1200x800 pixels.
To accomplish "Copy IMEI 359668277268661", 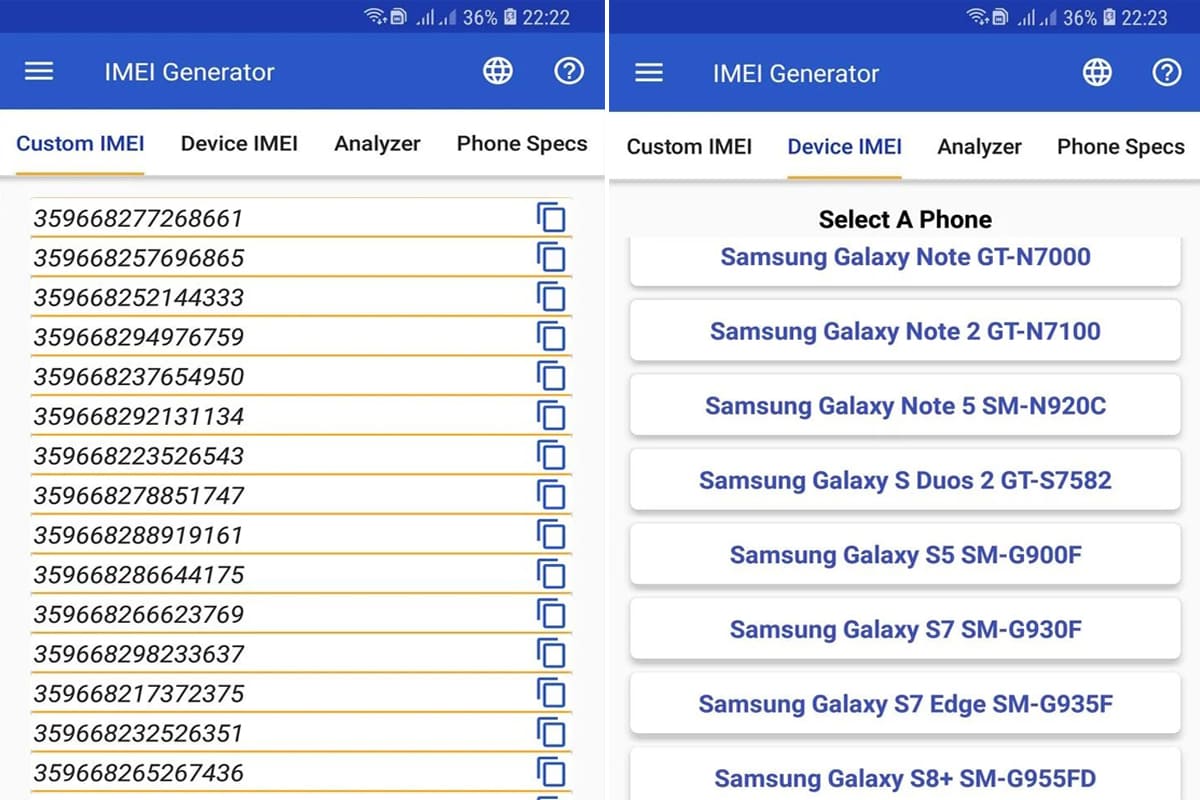I will pyautogui.click(x=551, y=217).
